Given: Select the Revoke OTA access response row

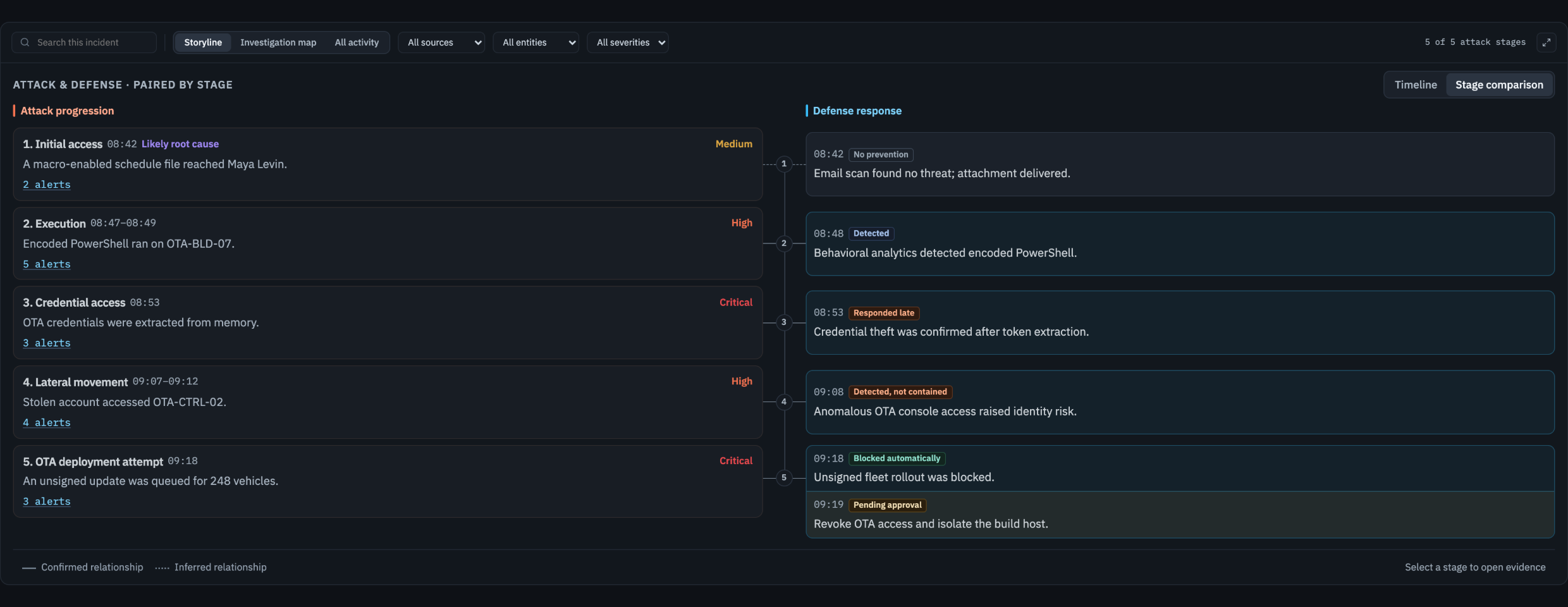Looking at the screenshot, I should 1180,515.
